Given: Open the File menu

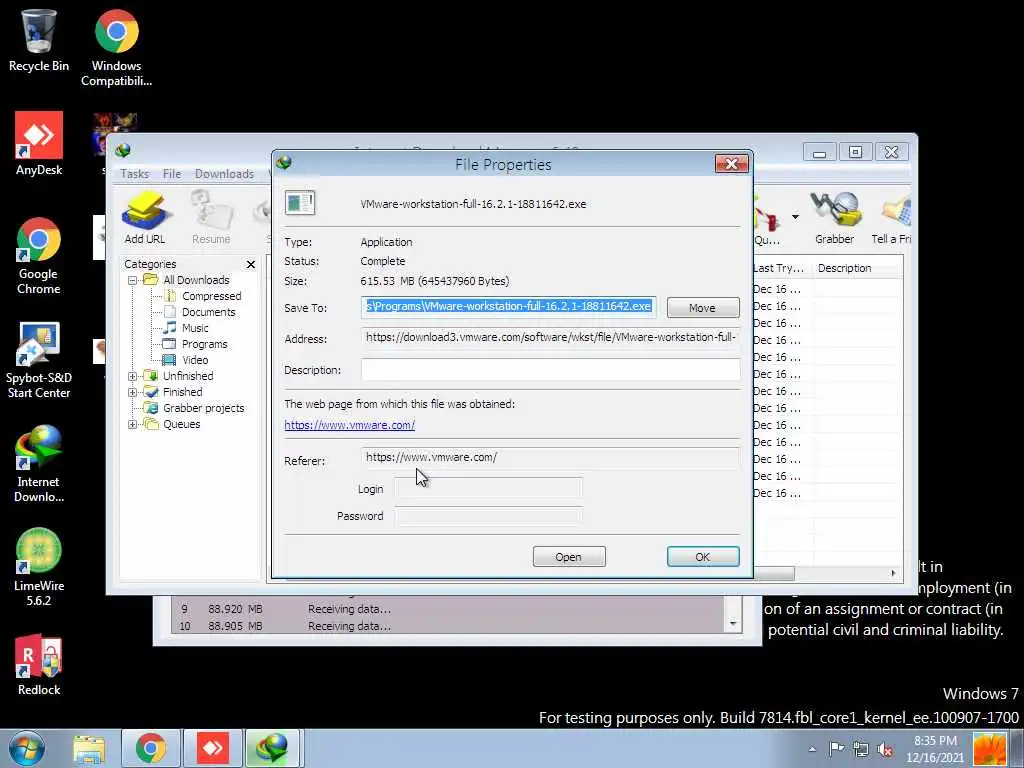Looking at the screenshot, I should (x=172, y=174).
